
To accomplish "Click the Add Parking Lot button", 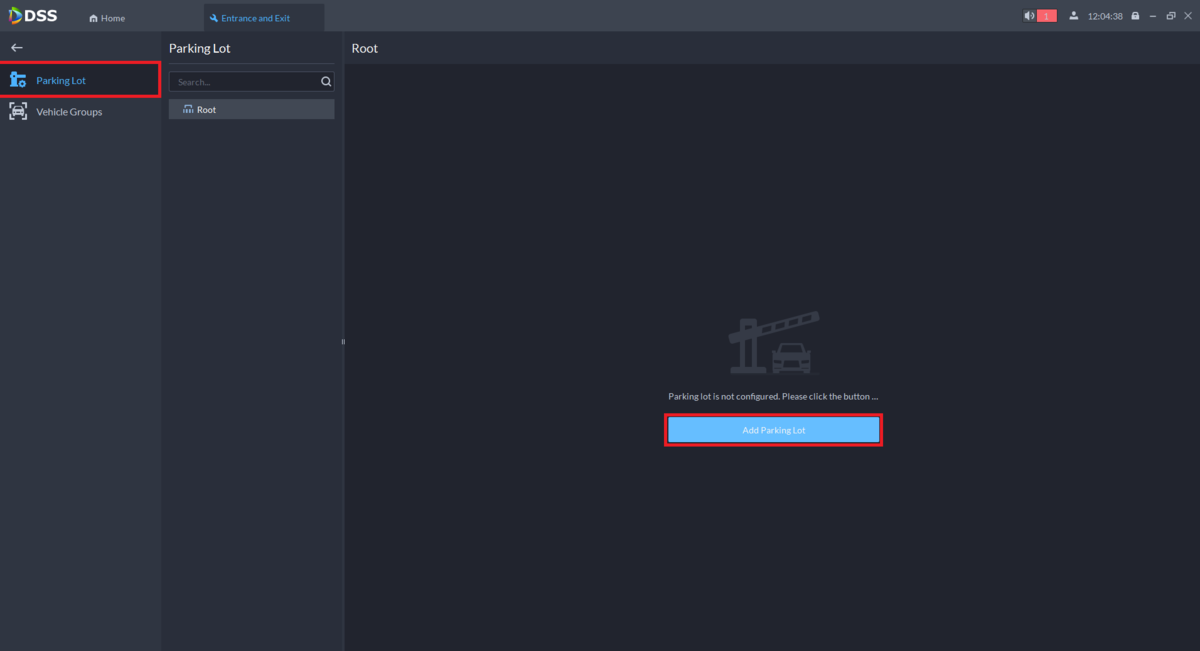I will [773, 430].
